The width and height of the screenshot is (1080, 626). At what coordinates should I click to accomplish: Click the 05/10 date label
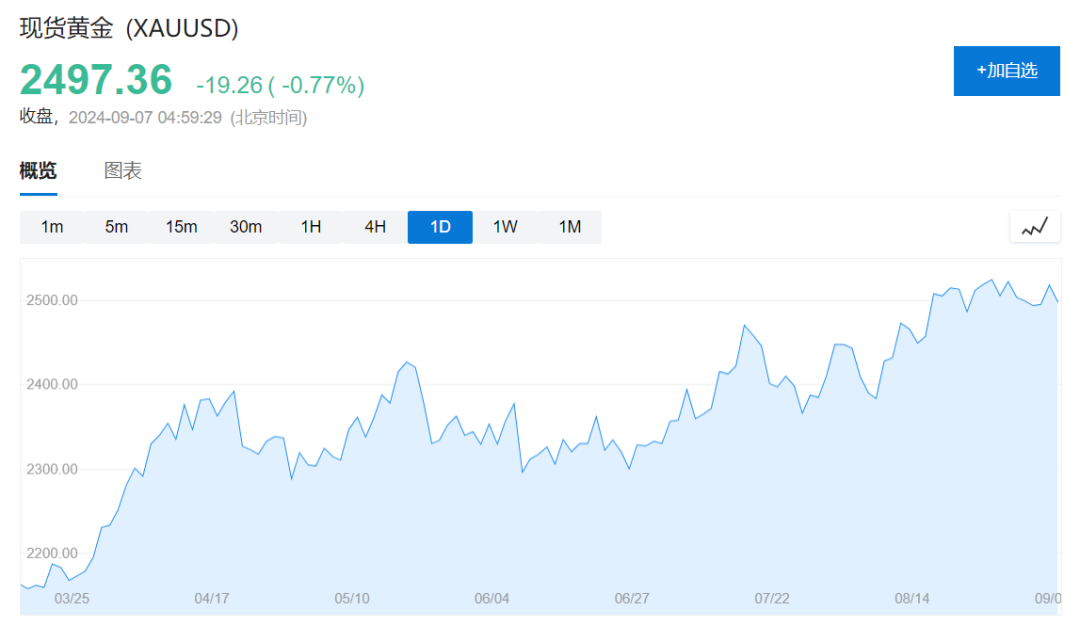[x=352, y=598]
